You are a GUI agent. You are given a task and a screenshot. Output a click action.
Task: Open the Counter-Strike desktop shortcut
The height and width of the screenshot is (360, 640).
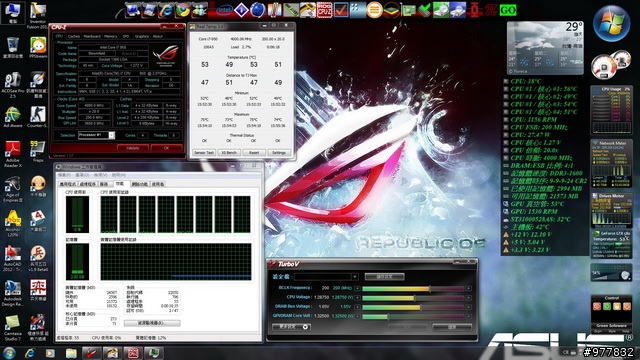(x=38, y=117)
